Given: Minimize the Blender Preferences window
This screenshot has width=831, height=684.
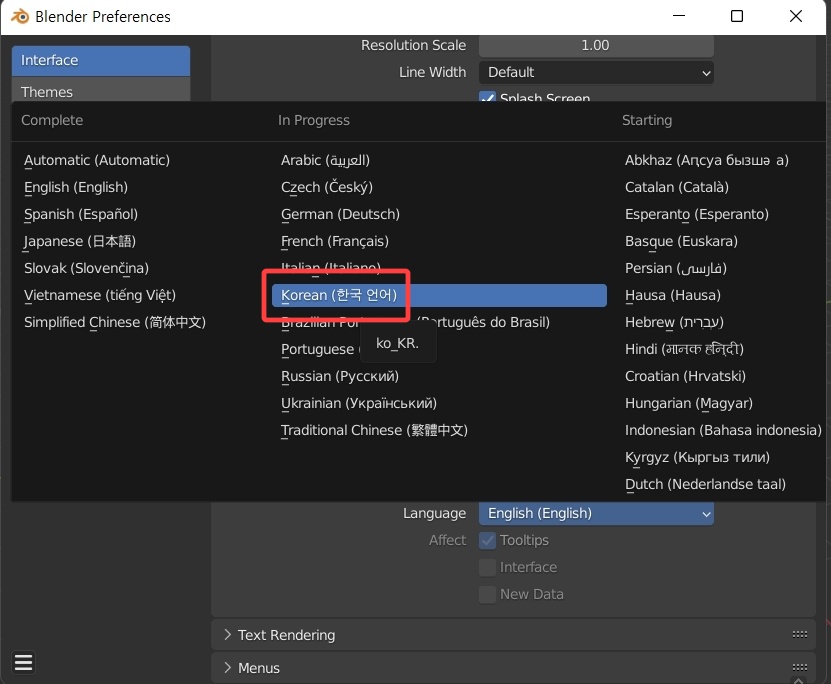Looking at the screenshot, I should [679, 16].
